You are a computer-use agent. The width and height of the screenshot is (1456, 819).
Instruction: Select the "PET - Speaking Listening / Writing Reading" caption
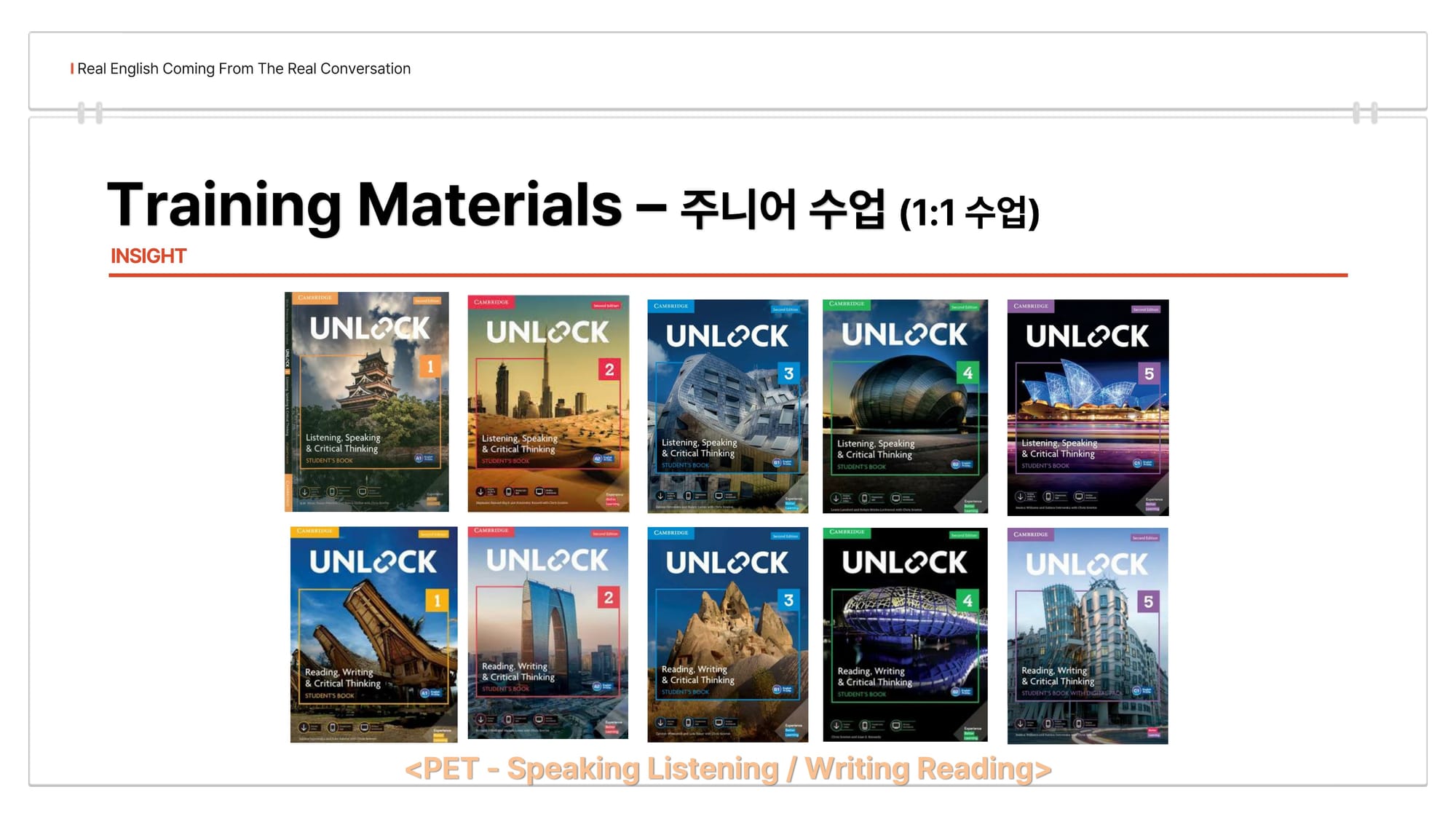pos(728,769)
